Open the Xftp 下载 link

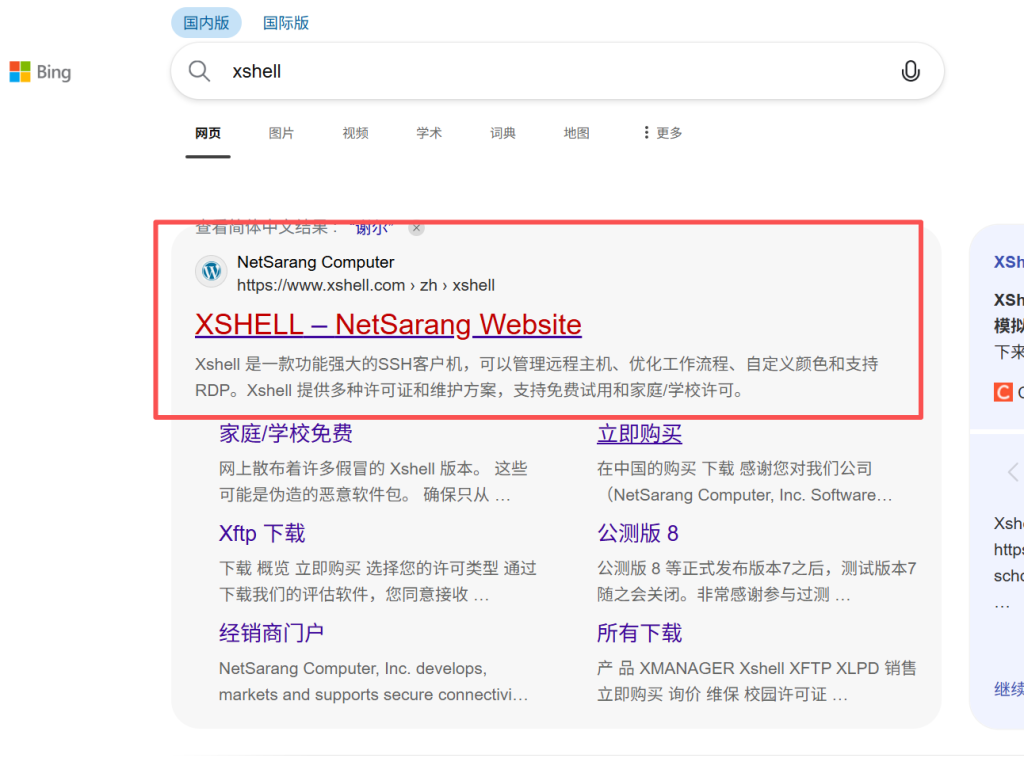click(262, 534)
